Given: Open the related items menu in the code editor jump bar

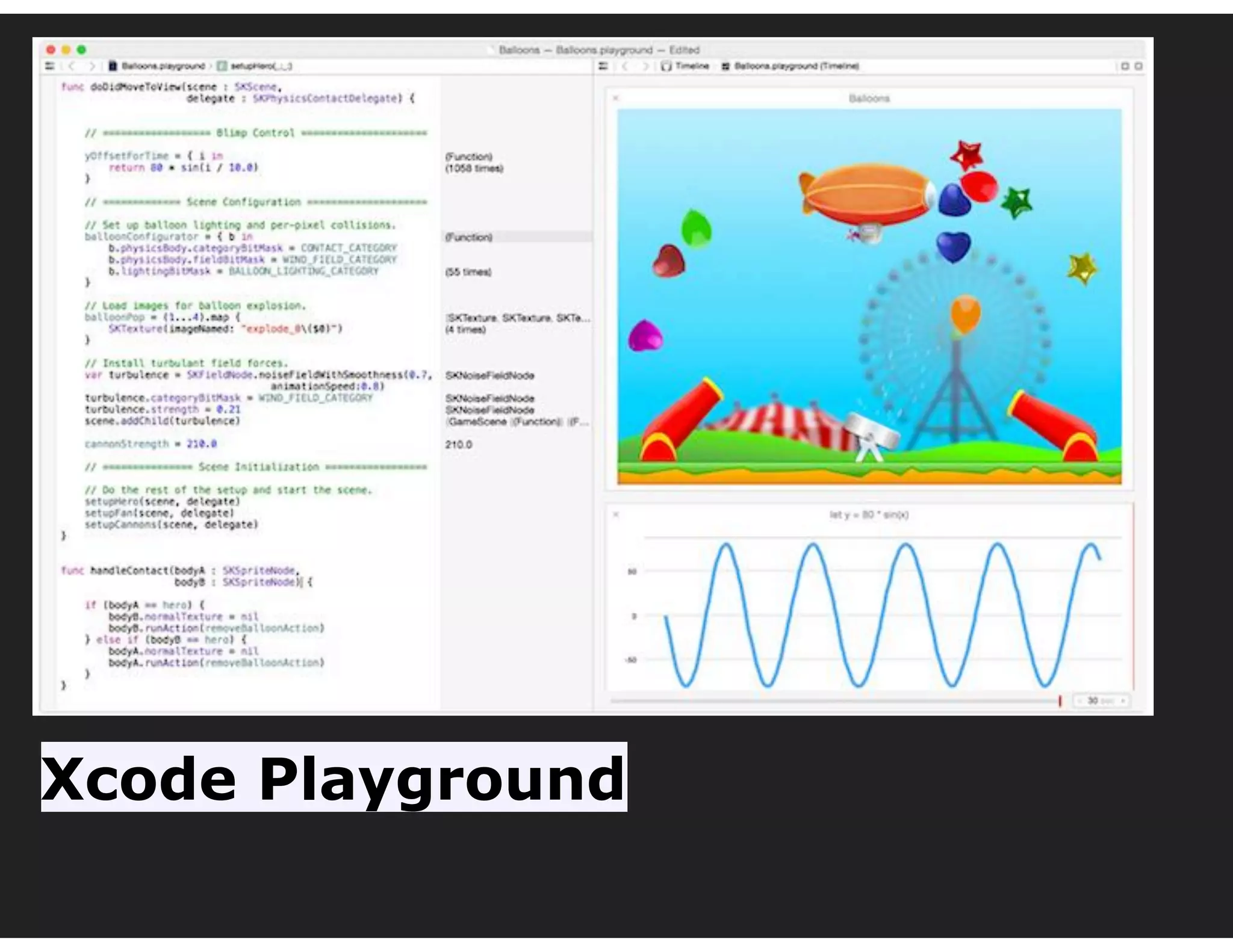Looking at the screenshot, I should click(x=50, y=66).
